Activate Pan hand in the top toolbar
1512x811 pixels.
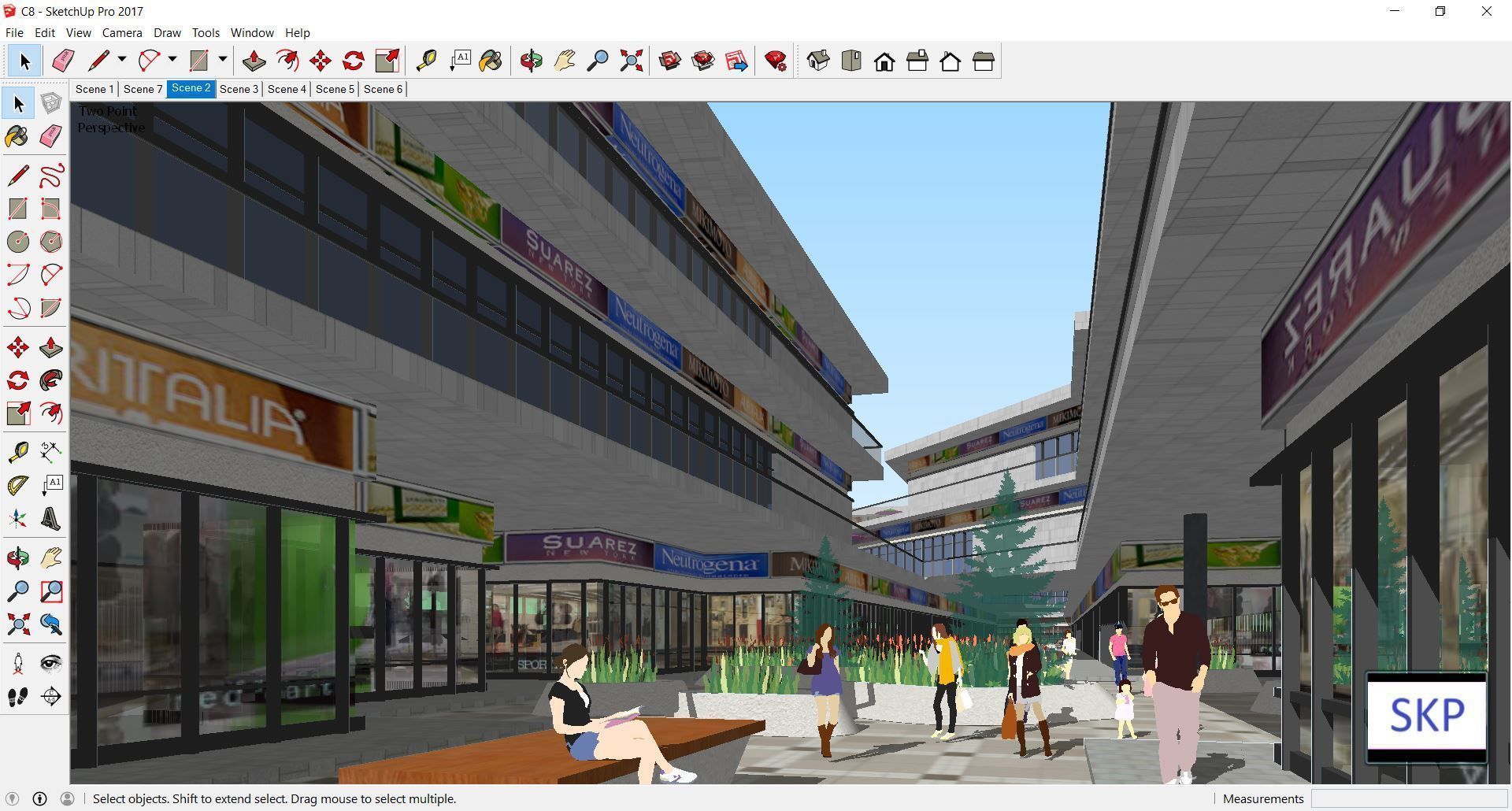[565, 61]
